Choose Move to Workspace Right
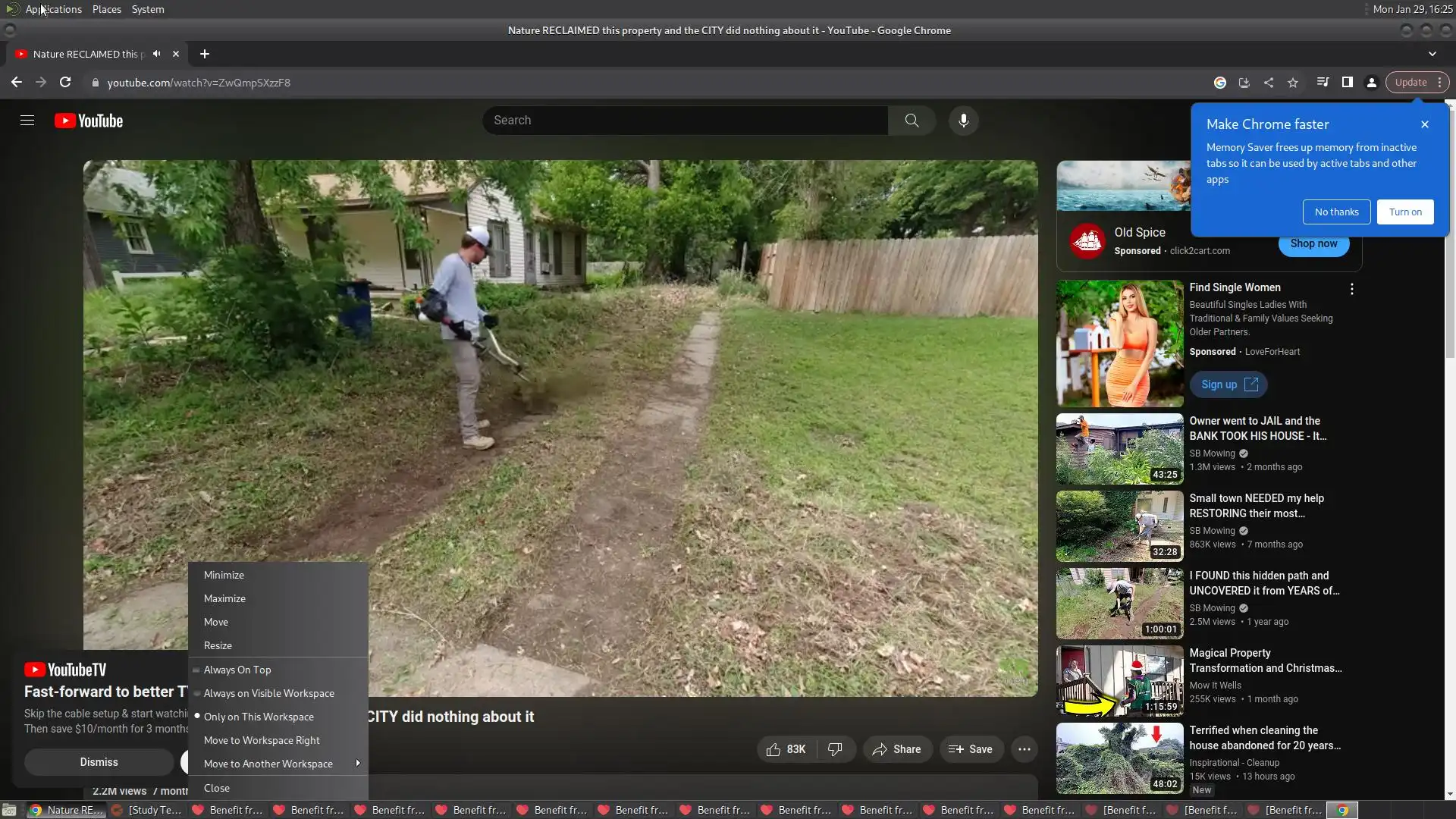Screen dimensions: 1456x819 (x=262, y=740)
